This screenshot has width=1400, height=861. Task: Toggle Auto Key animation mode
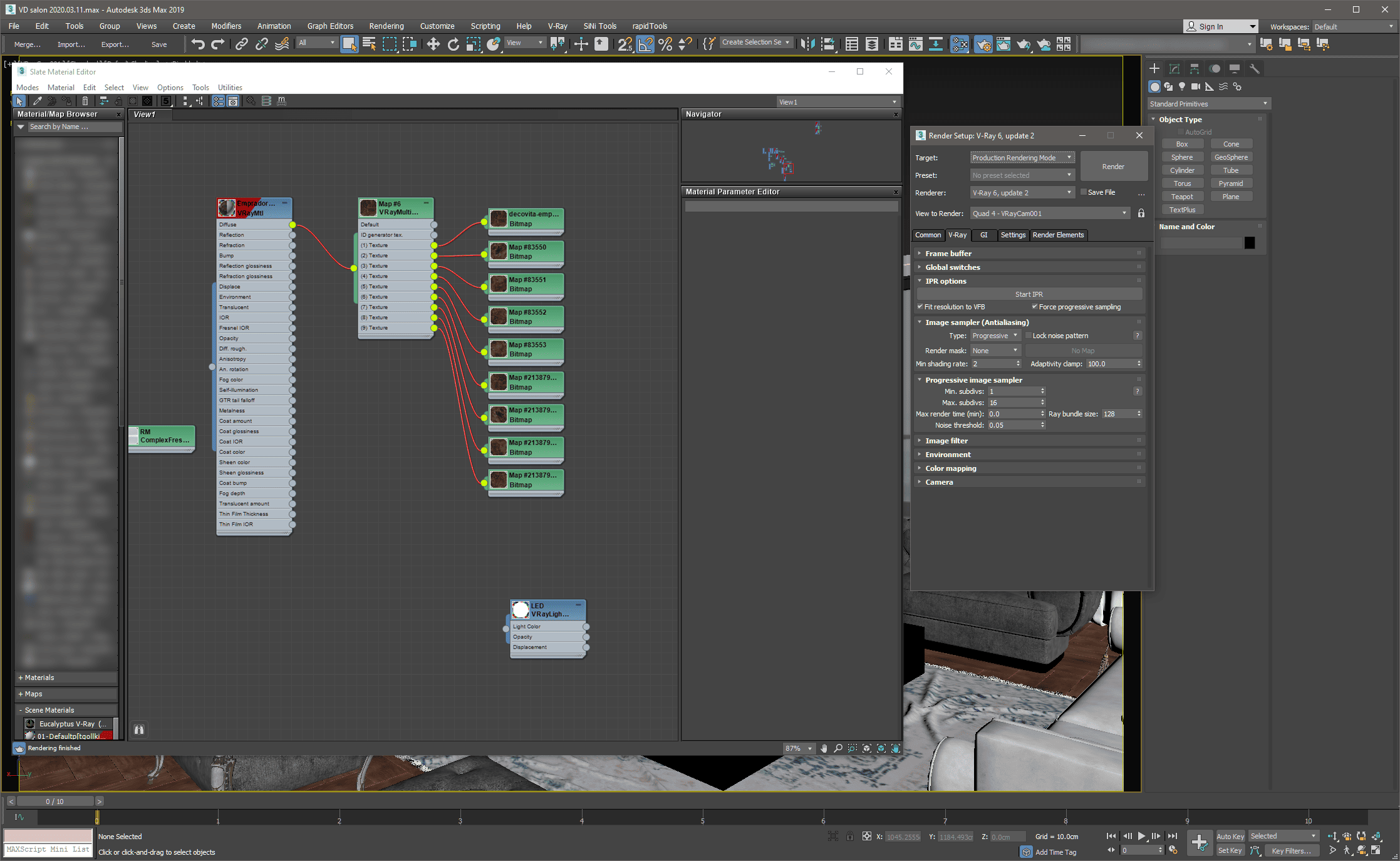(x=1230, y=836)
